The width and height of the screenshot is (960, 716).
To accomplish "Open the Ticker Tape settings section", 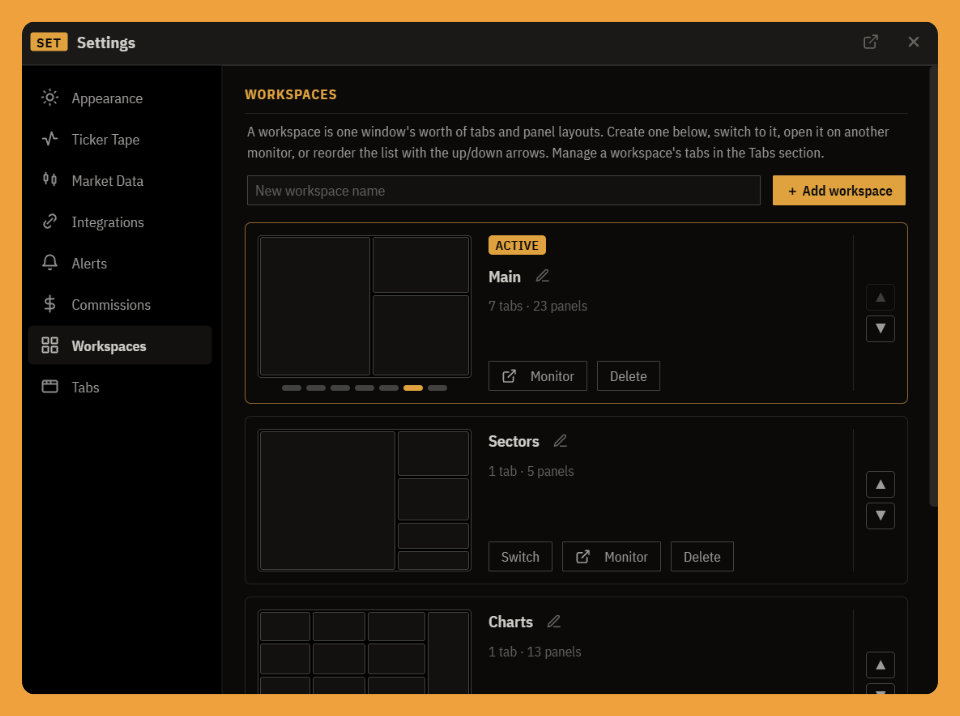I will [120, 140].
